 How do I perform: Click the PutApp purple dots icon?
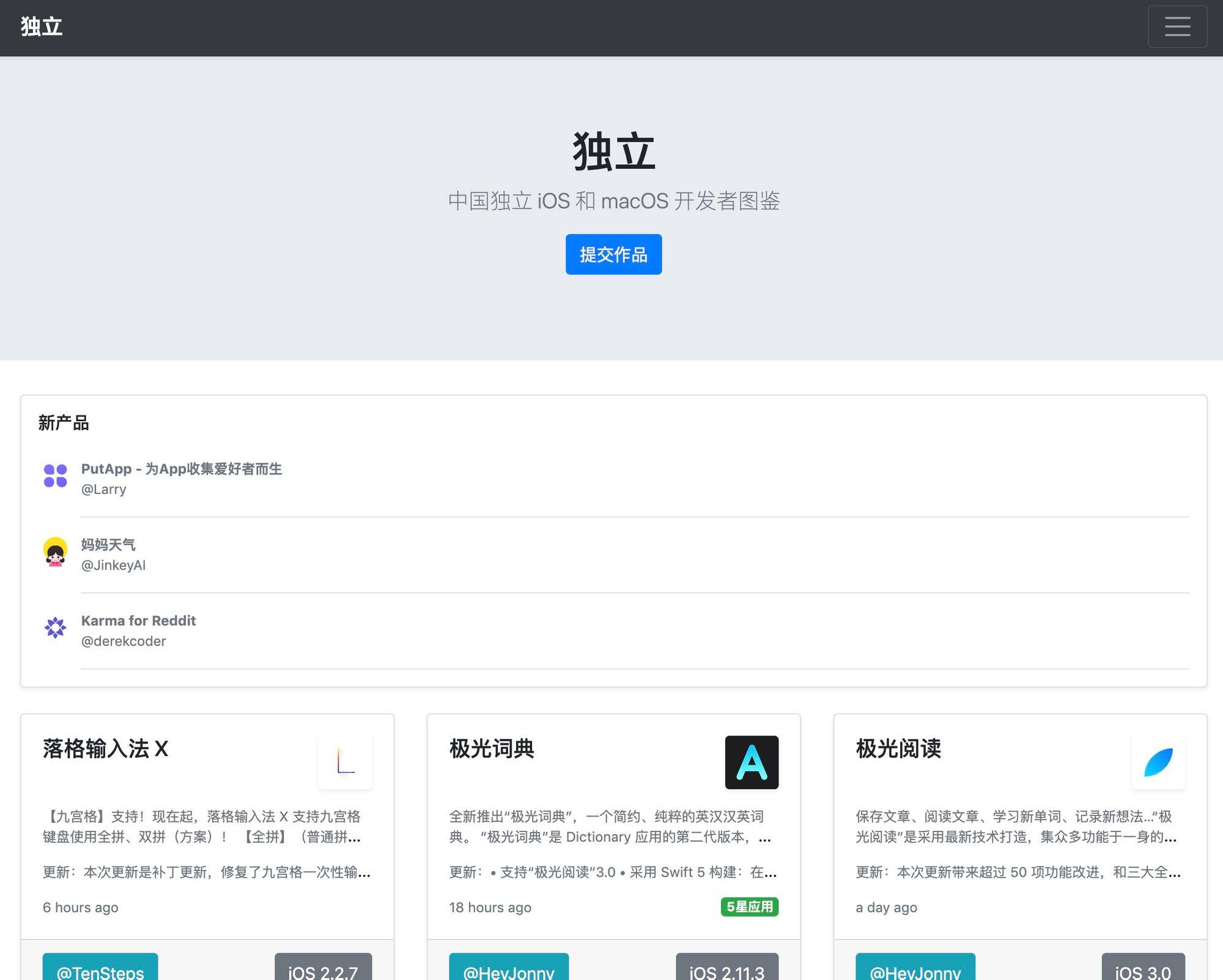pyautogui.click(x=55, y=476)
